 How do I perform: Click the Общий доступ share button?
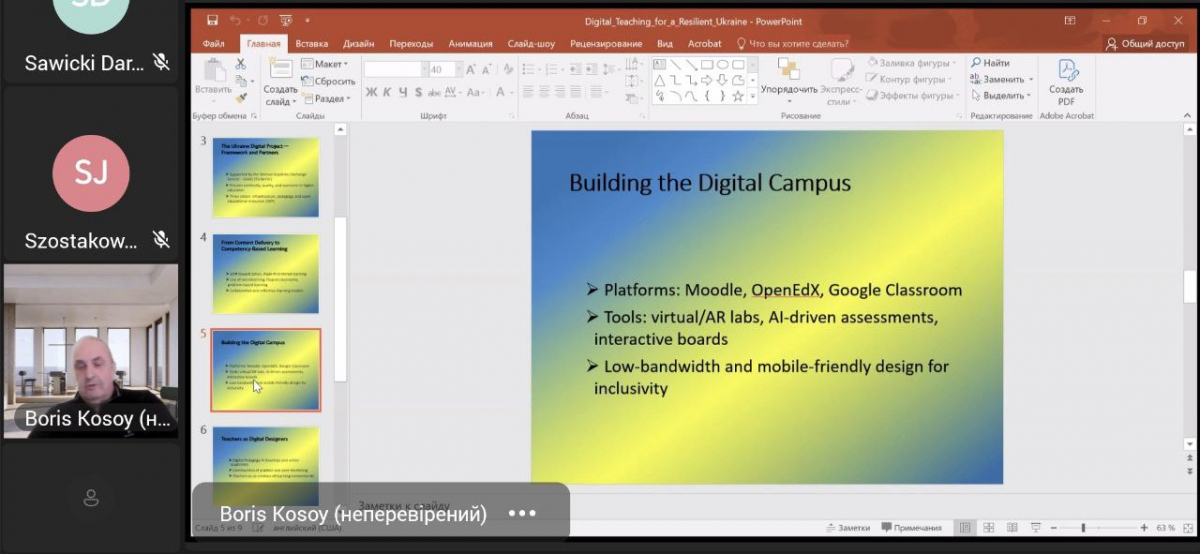tap(1145, 43)
